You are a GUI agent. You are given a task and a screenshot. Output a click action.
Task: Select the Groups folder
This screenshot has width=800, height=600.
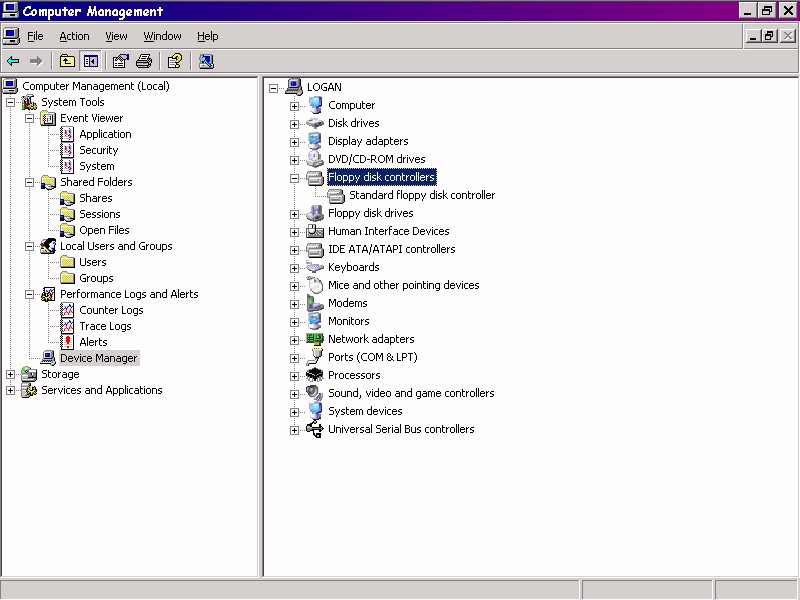coord(96,278)
